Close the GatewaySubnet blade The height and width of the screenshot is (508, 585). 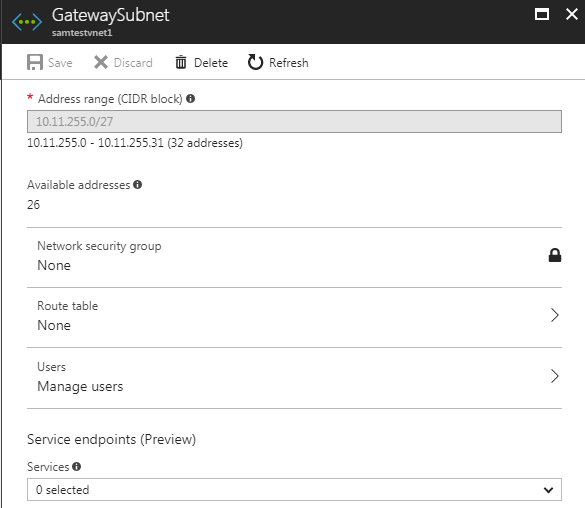[572, 15]
